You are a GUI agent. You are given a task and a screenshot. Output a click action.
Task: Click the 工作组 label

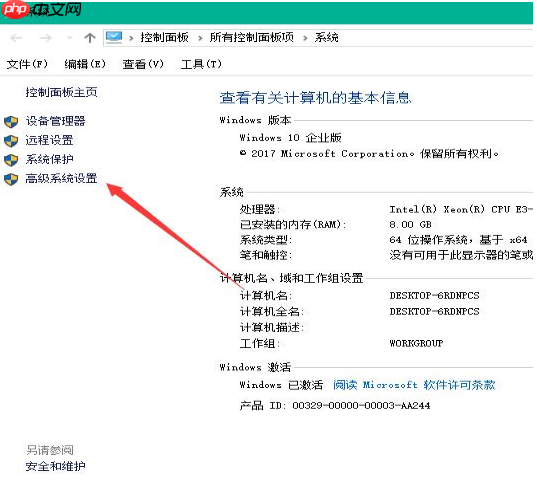click(x=260, y=343)
